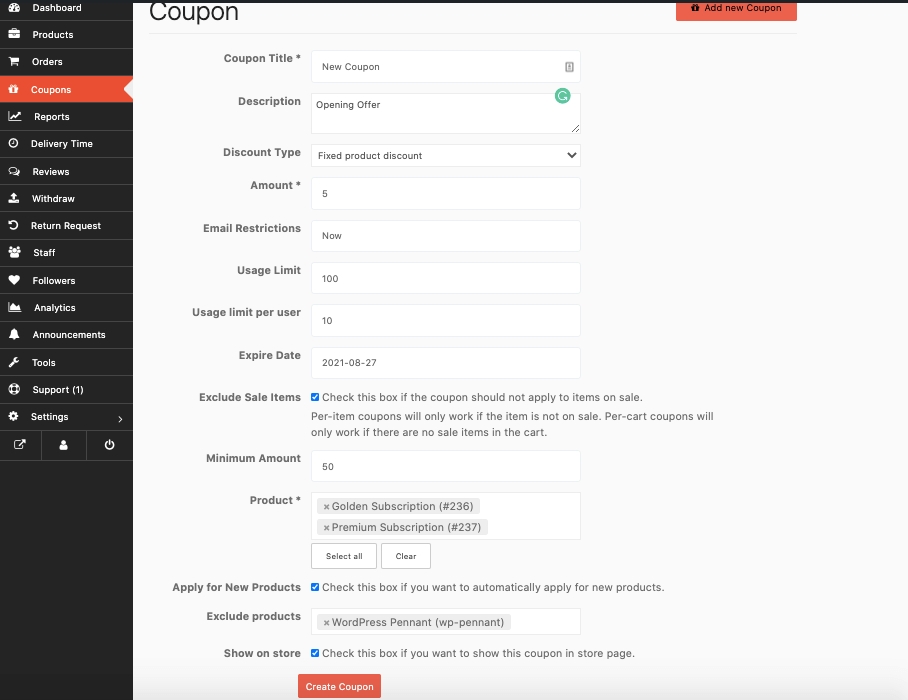
Task: Open the Withdraw section via its icon
Action: [x=14, y=197]
